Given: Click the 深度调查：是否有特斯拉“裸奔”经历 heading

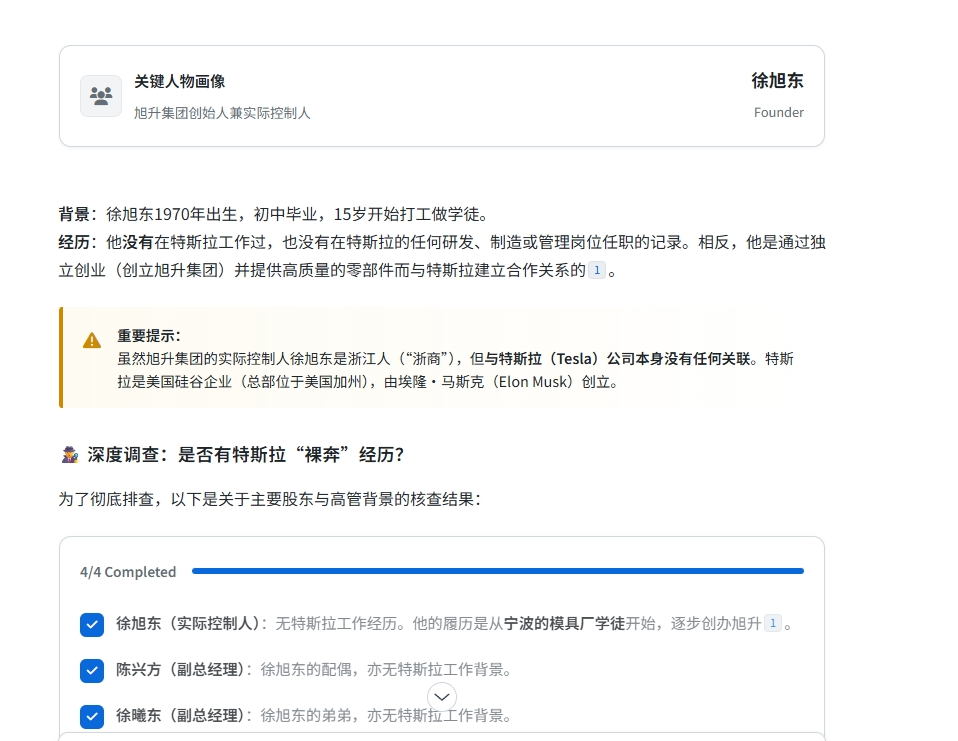Looking at the screenshot, I should click(x=245, y=455).
